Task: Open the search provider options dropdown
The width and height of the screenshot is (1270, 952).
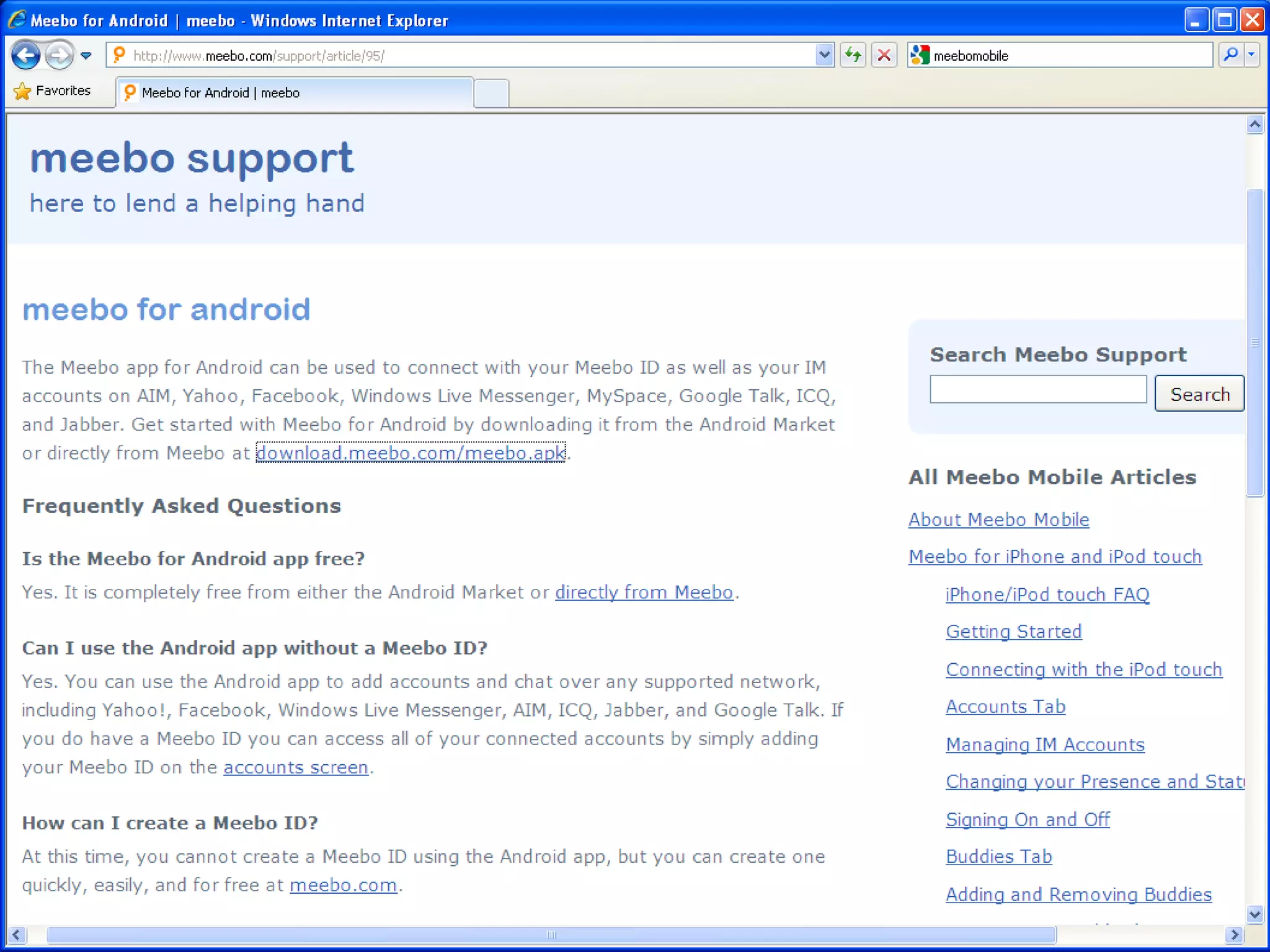Action: point(1252,55)
